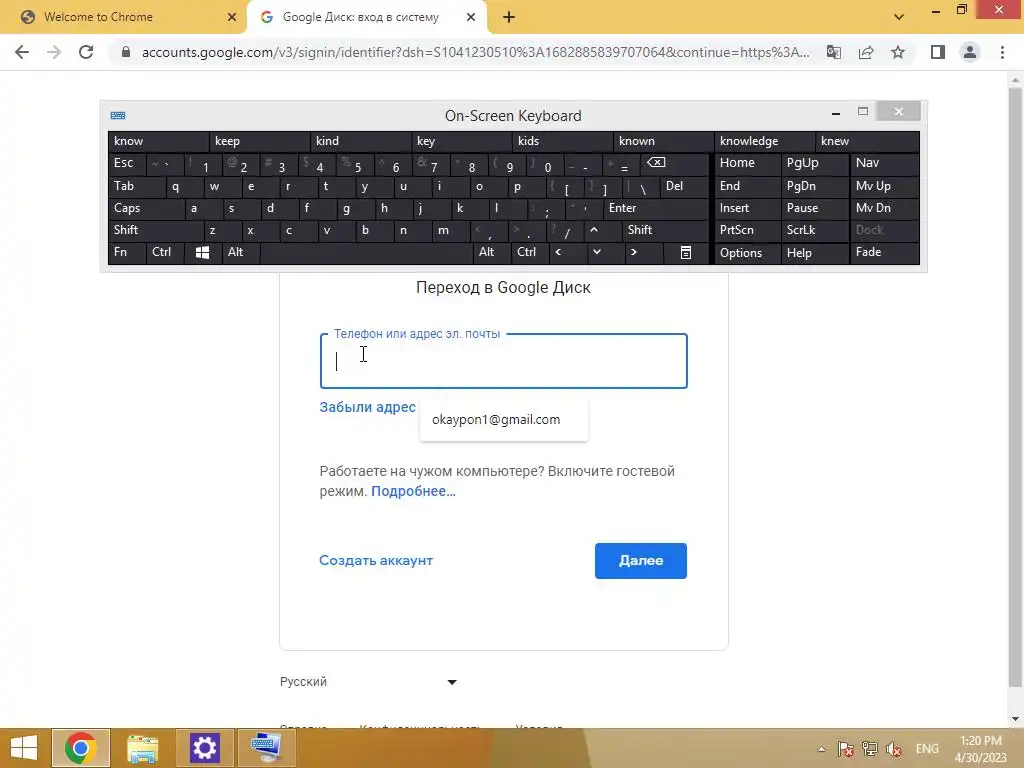Click the padlock site info icon
The image size is (1024, 768).
point(126,52)
